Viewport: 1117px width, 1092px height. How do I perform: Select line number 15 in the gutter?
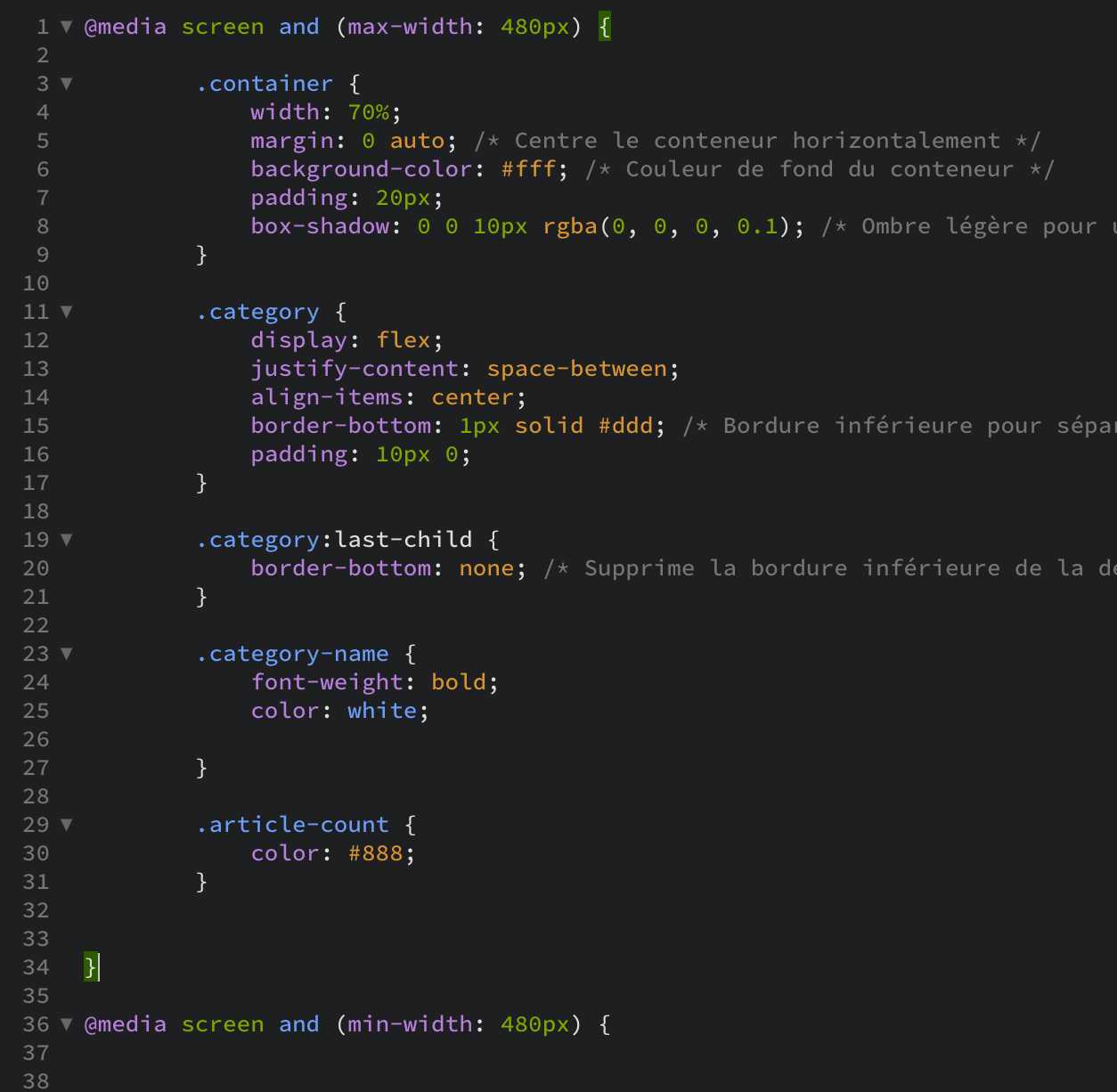36,426
